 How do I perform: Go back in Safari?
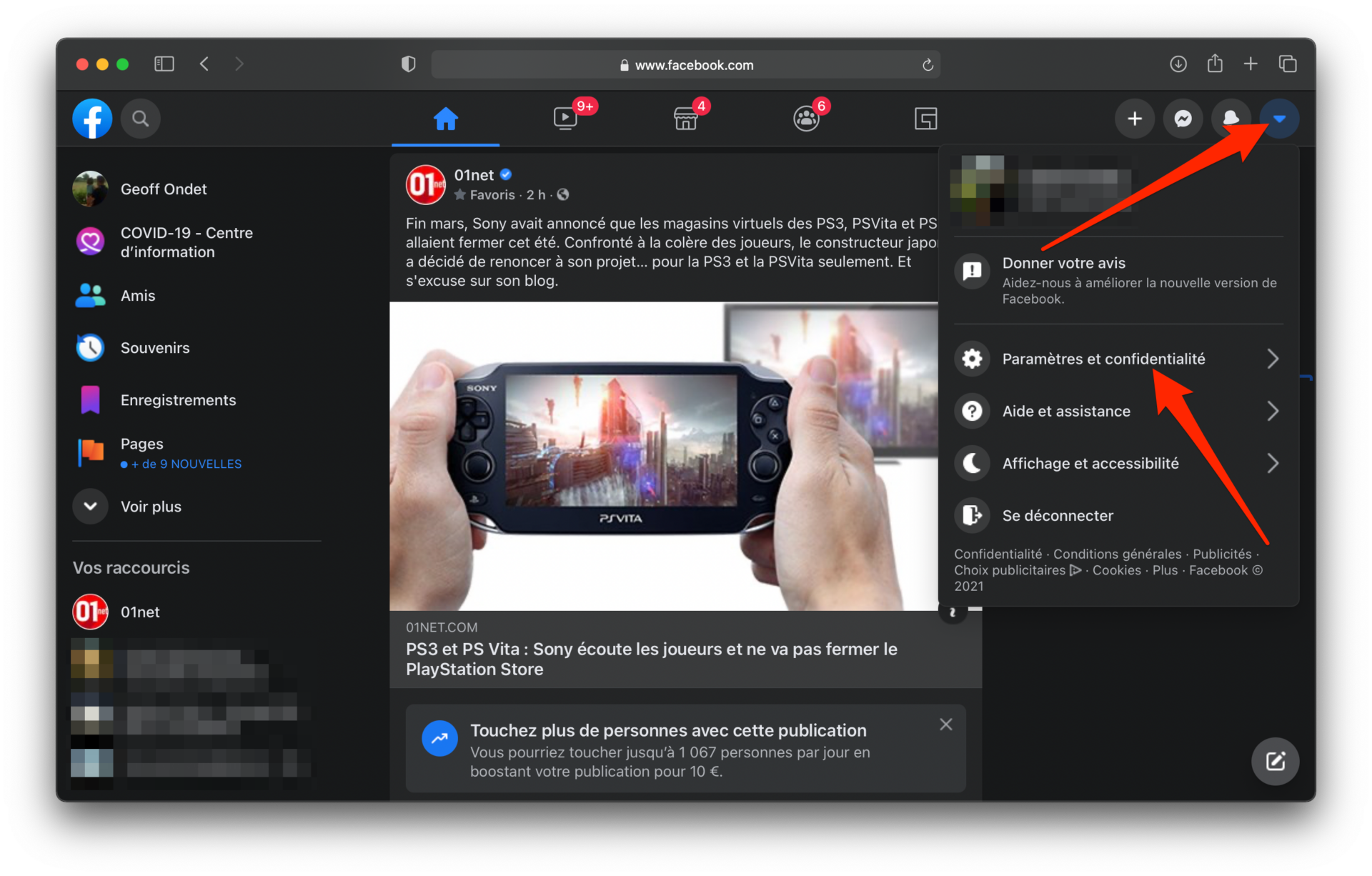pyautogui.click(x=204, y=64)
